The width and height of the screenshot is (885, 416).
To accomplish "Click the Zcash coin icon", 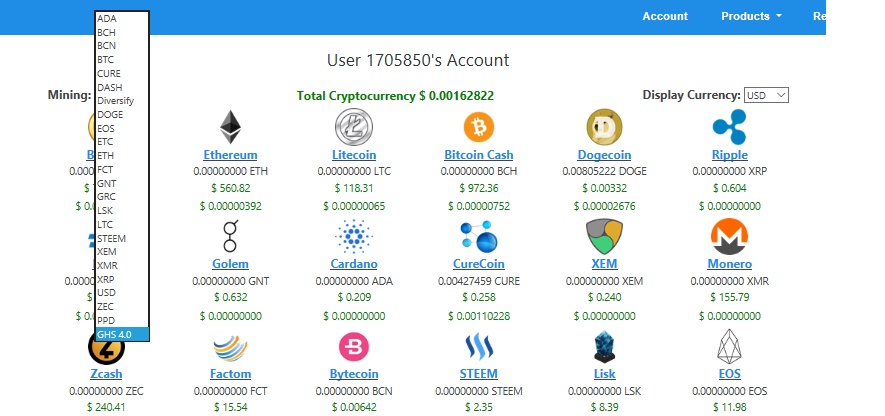I will tap(106, 346).
